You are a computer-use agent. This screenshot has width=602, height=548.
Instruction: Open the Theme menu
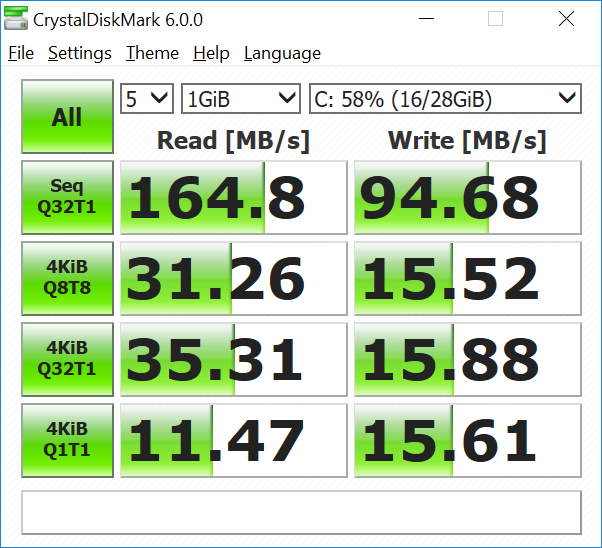coord(152,53)
